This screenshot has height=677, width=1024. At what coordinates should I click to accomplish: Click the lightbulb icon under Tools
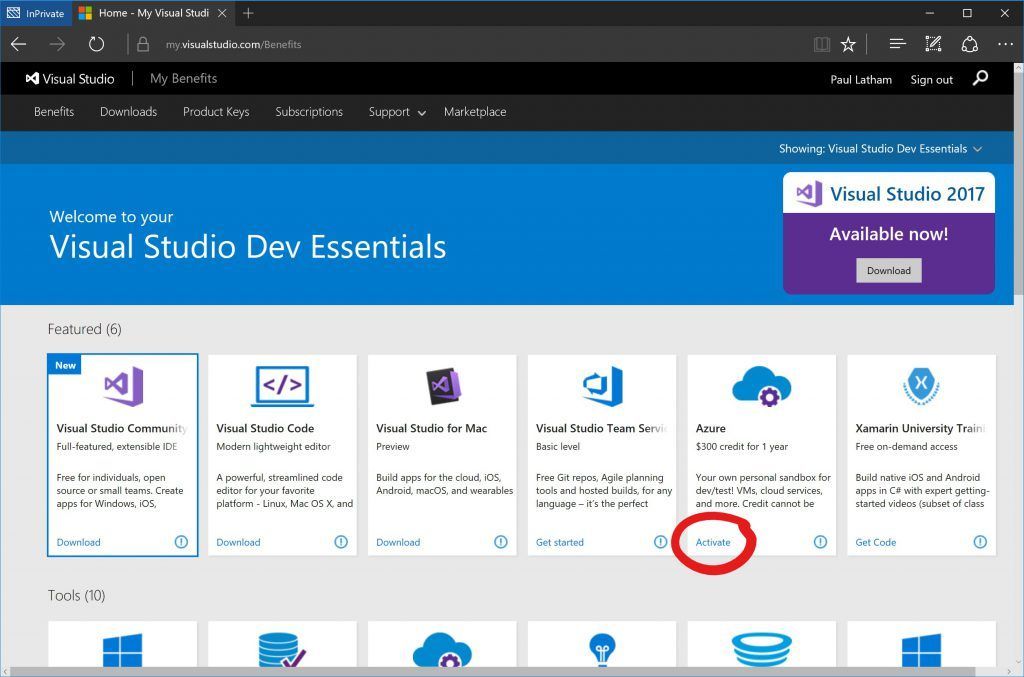click(x=602, y=650)
